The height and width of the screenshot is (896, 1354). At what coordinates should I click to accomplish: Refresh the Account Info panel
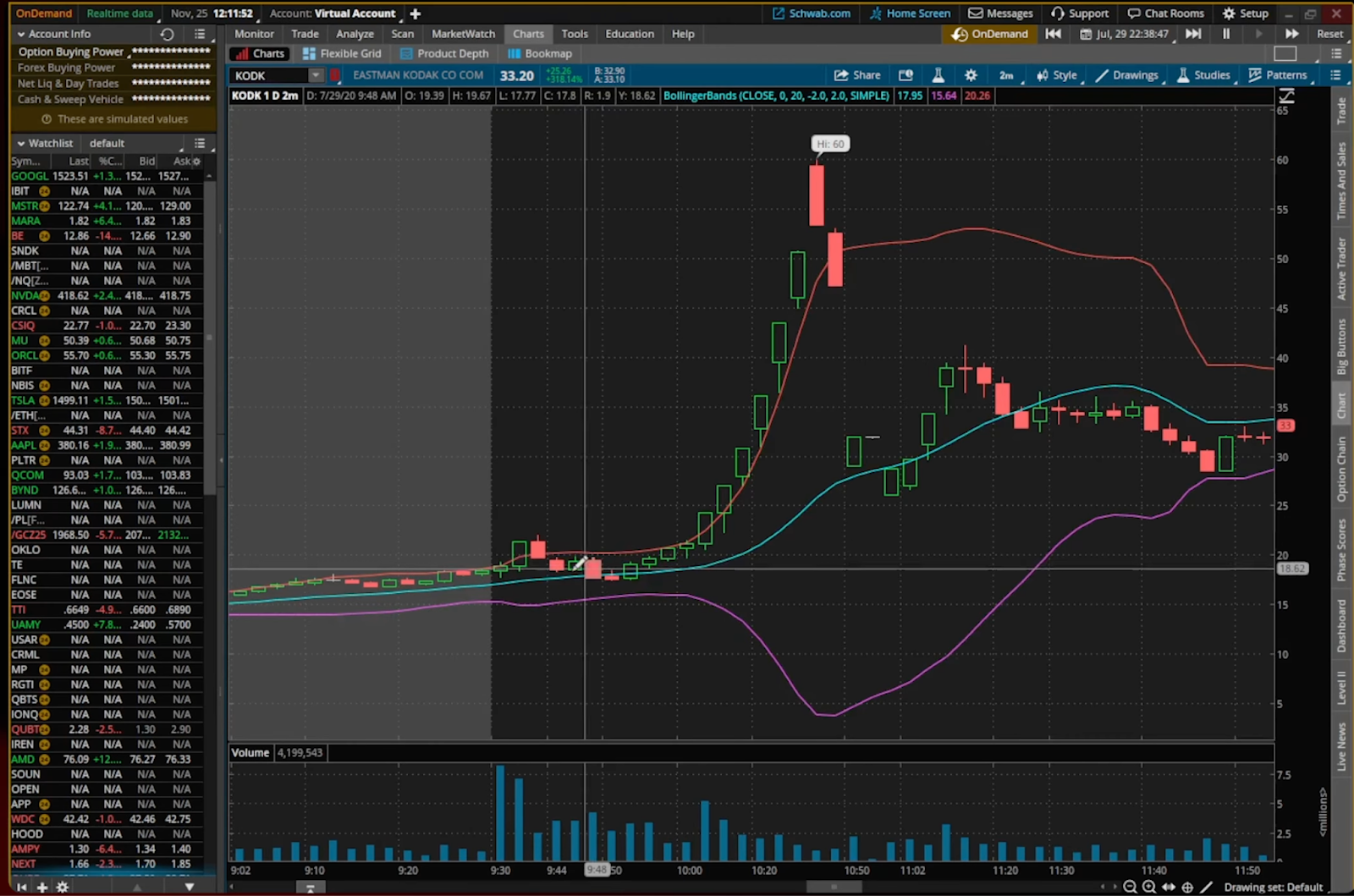(167, 34)
